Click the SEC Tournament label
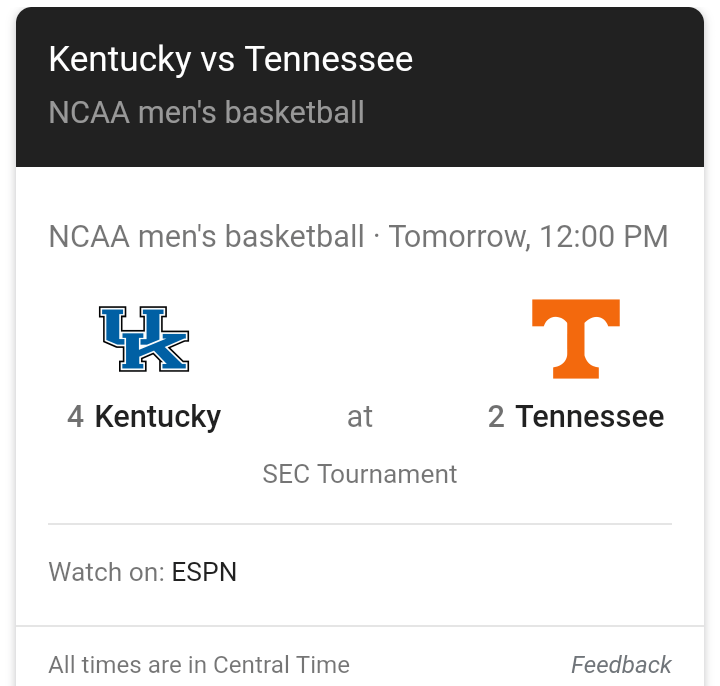 coord(360,473)
